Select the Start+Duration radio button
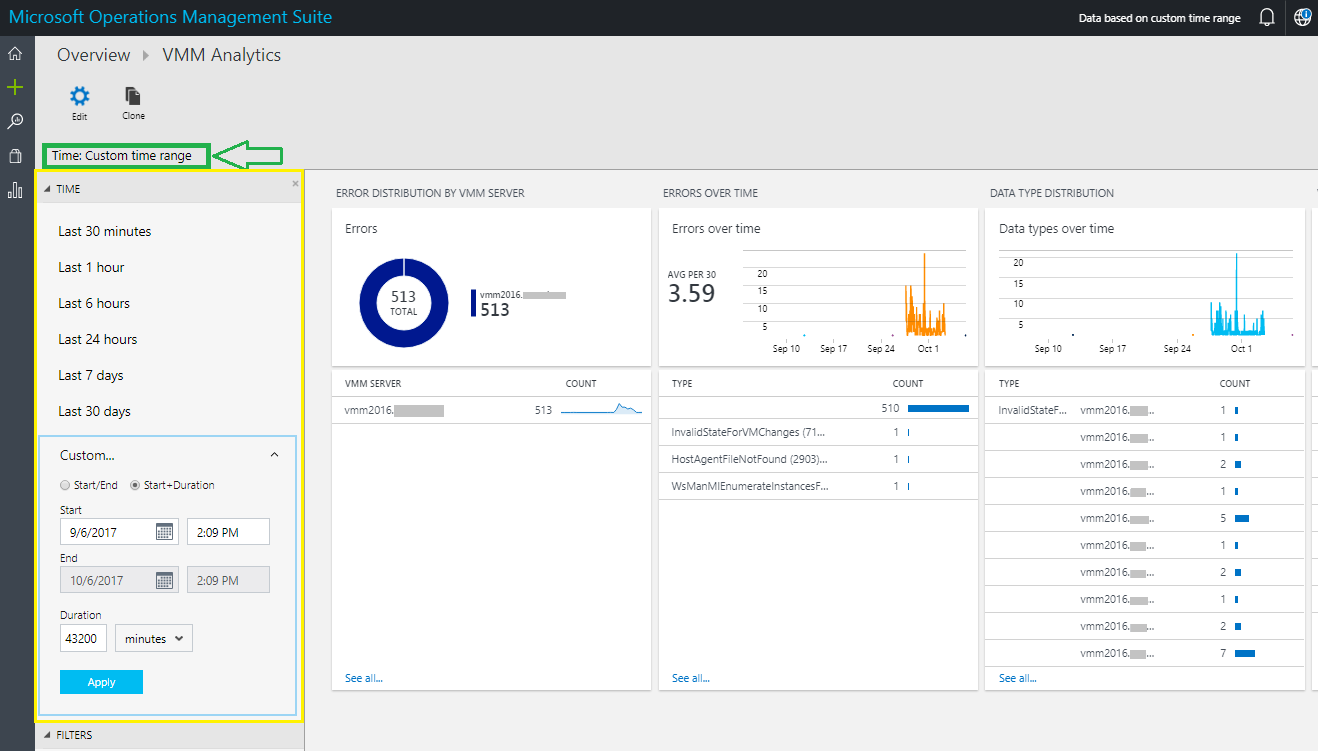 coord(135,485)
